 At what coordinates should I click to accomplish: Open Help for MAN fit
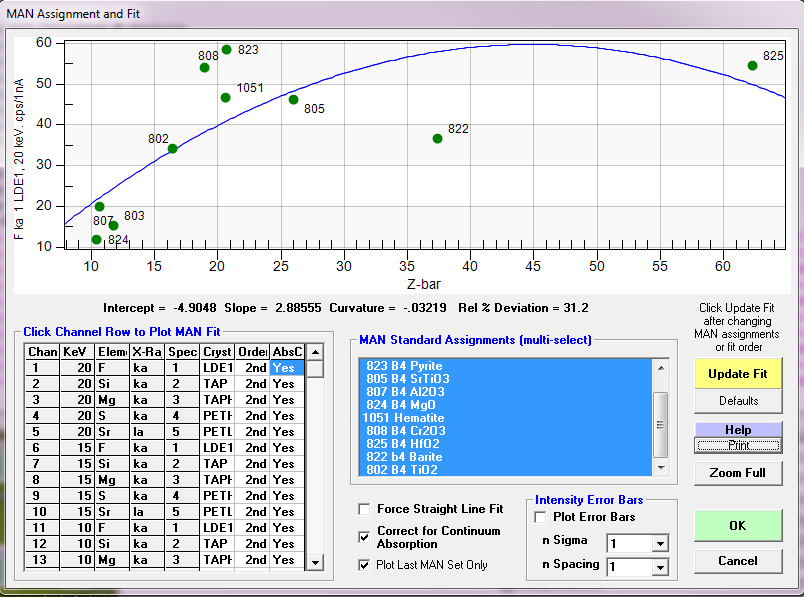pyautogui.click(x=738, y=429)
